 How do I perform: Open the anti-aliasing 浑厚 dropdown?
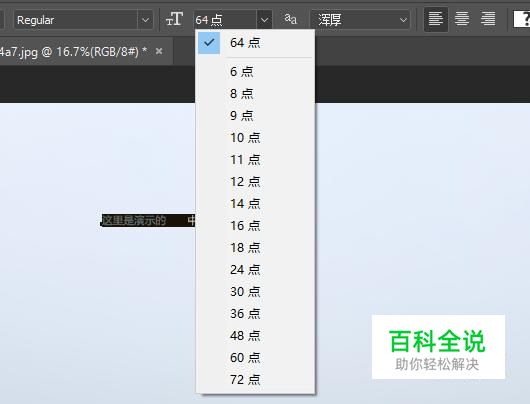(360, 20)
